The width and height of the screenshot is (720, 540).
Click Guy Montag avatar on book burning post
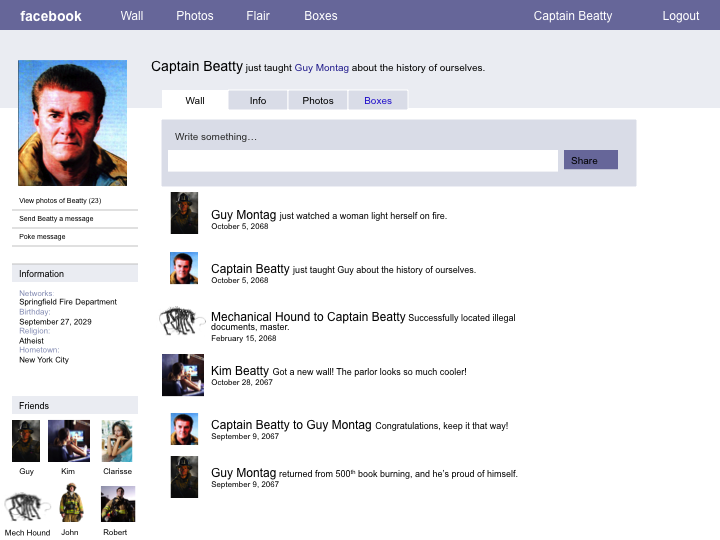(184, 477)
